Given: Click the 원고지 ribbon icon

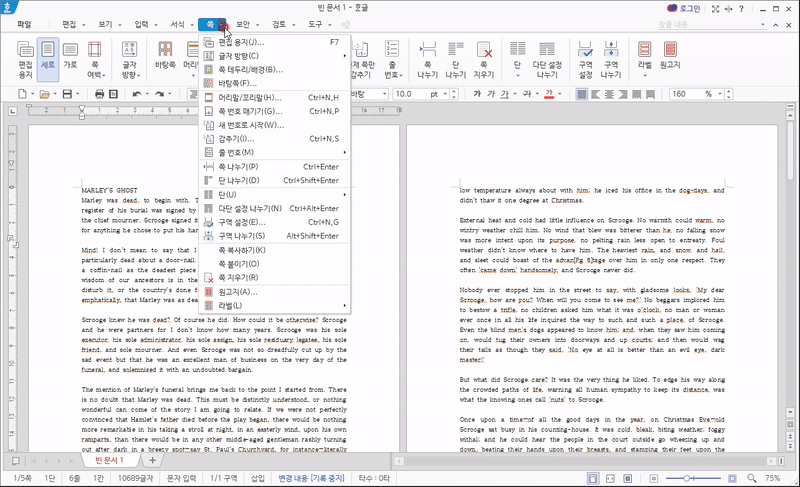Looking at the screenshot, I should point(670,55).
